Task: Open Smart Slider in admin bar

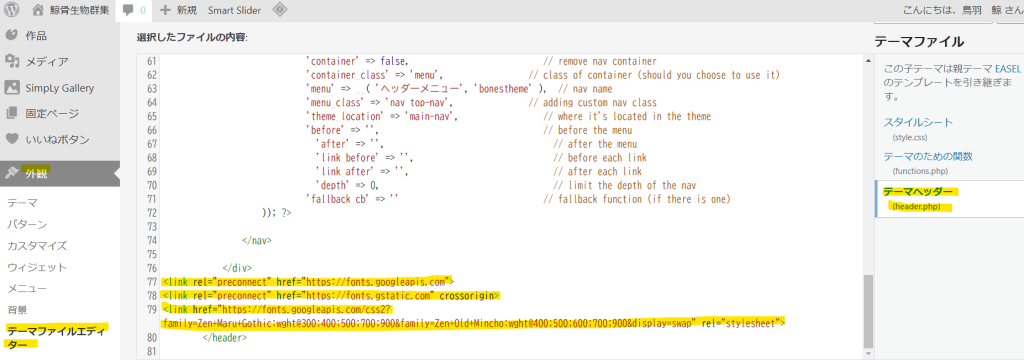Action: pyautogui.click(x=234, y=10)
